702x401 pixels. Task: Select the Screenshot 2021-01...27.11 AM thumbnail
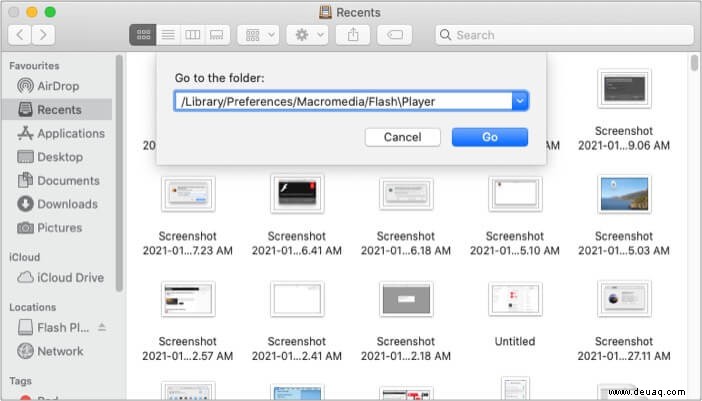pos(624,299)
